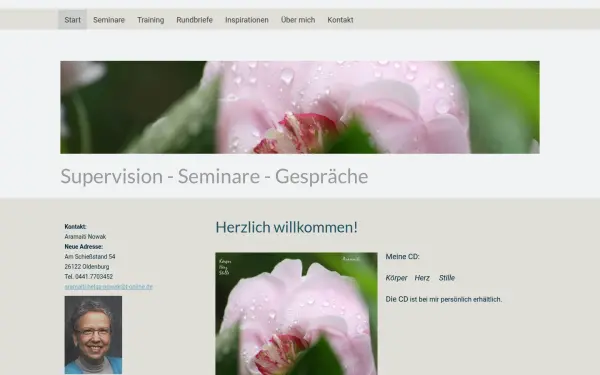Navigate to Über mich
The image size is (600, 375).
pos(298,20)
